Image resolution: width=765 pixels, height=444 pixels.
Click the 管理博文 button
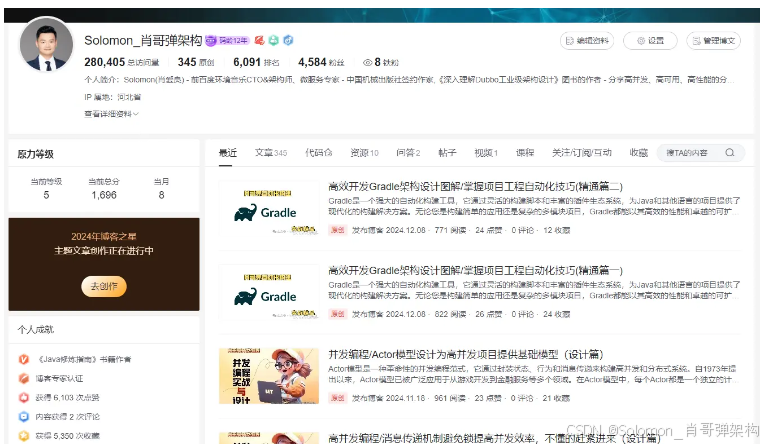(x=714, y=40)
